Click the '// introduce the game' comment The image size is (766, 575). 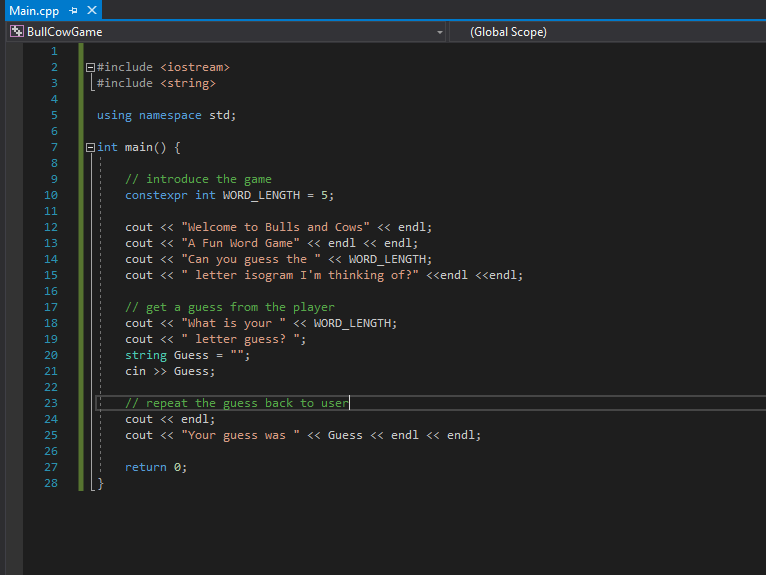[x=198, y=179]
